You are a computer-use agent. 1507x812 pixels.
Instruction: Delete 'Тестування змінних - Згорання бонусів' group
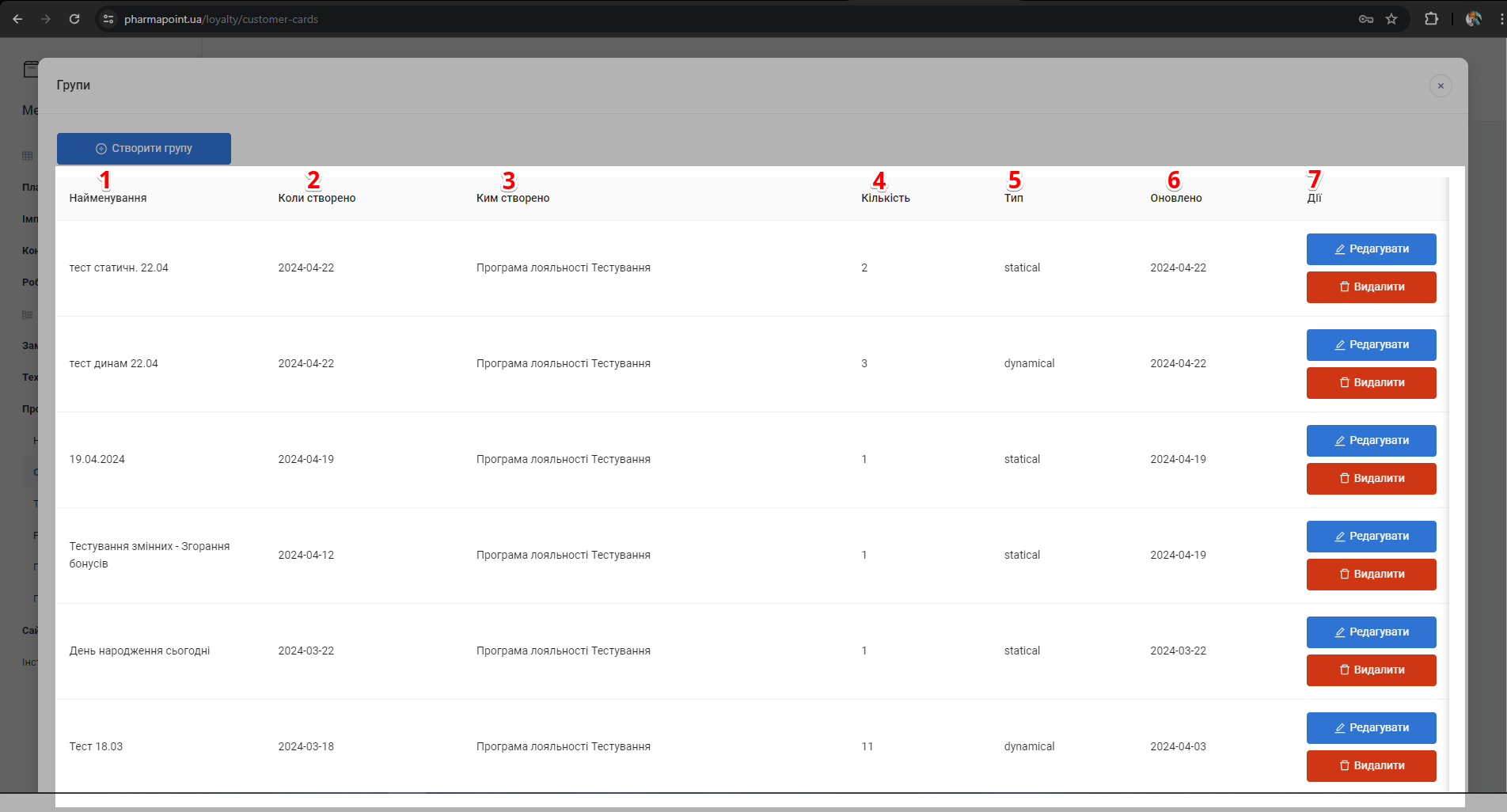coord(1371,575)
